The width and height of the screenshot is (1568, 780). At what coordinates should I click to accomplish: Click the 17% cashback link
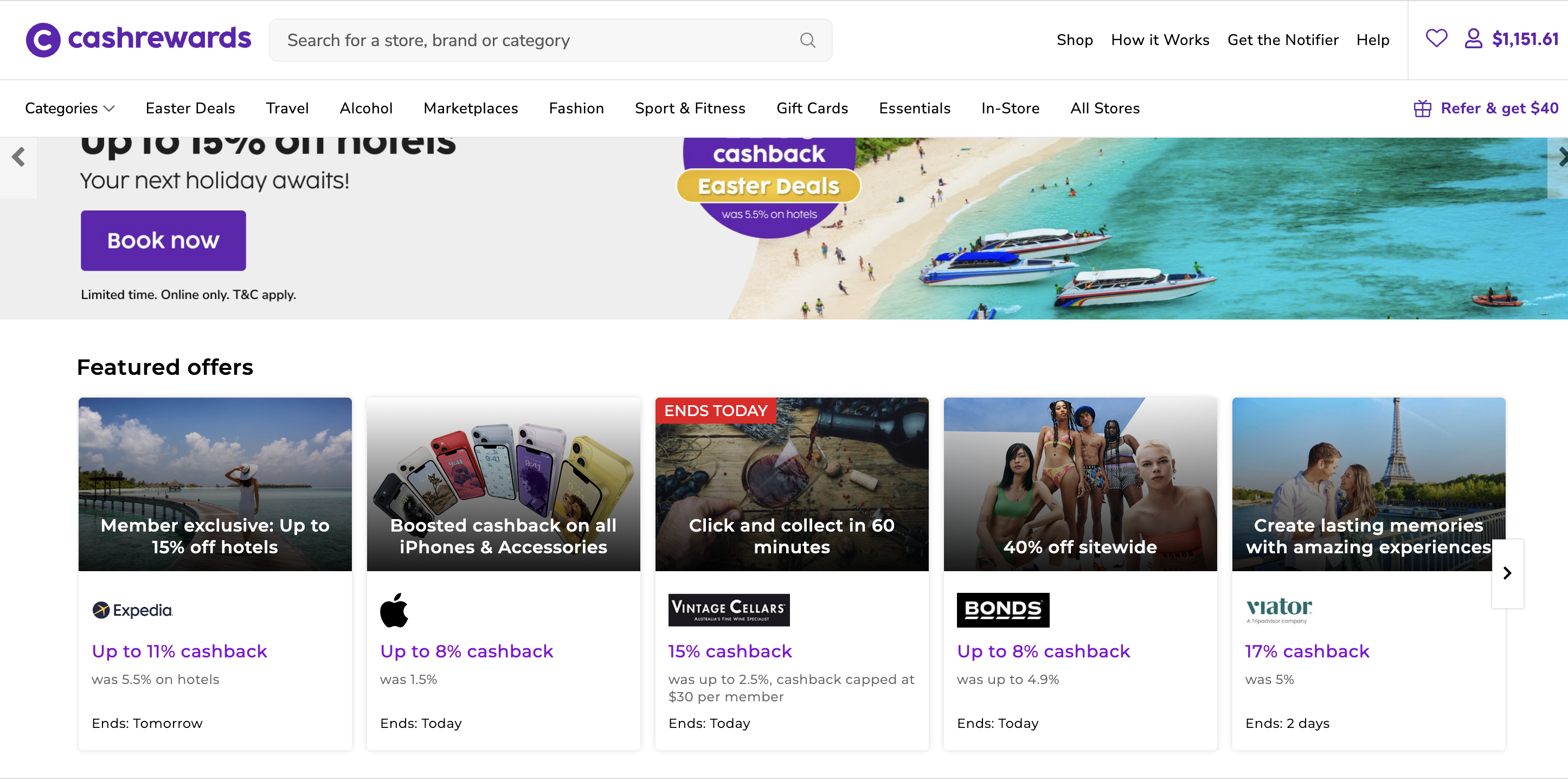point(1307,651)
